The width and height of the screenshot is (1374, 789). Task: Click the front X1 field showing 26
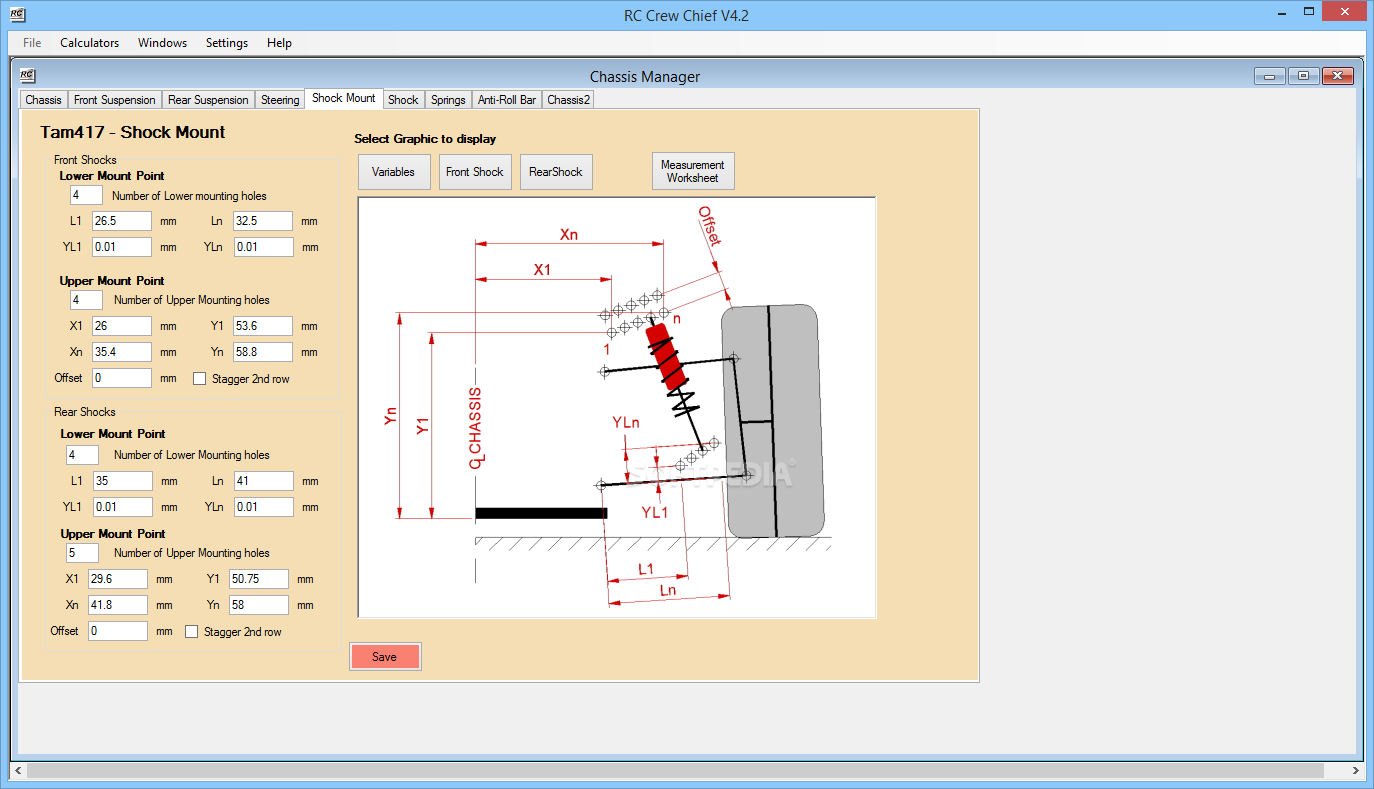(x=122, y=326)
